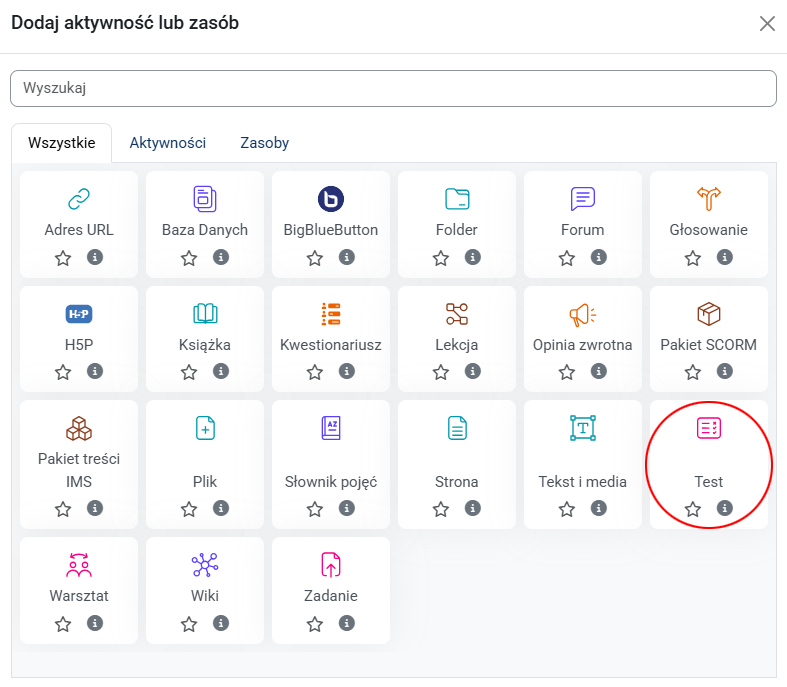This screenshot has width=787, height=687.
Task: Choose the Adres URL link icon
Action: click(x=79, y=198)
